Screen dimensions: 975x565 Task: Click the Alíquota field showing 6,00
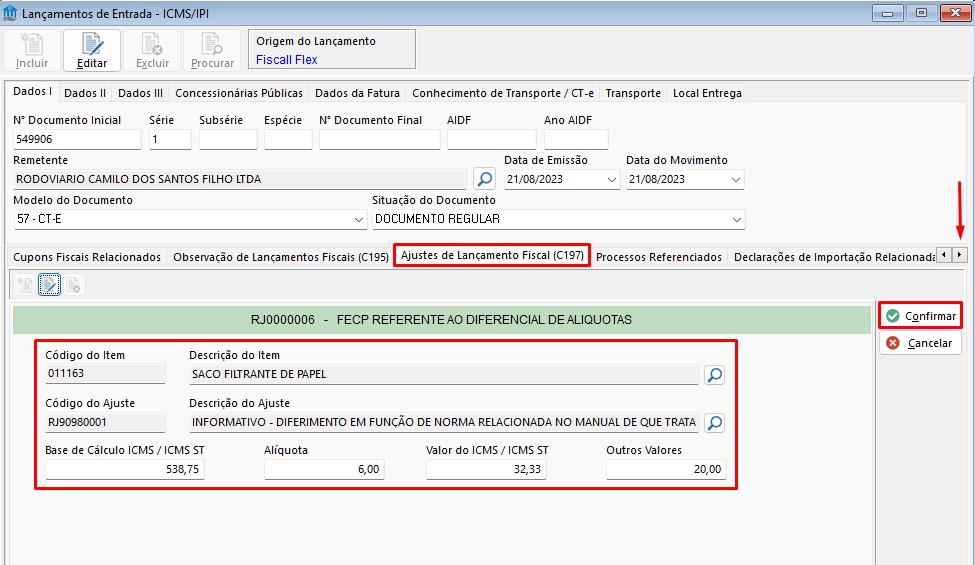[324, 469]
